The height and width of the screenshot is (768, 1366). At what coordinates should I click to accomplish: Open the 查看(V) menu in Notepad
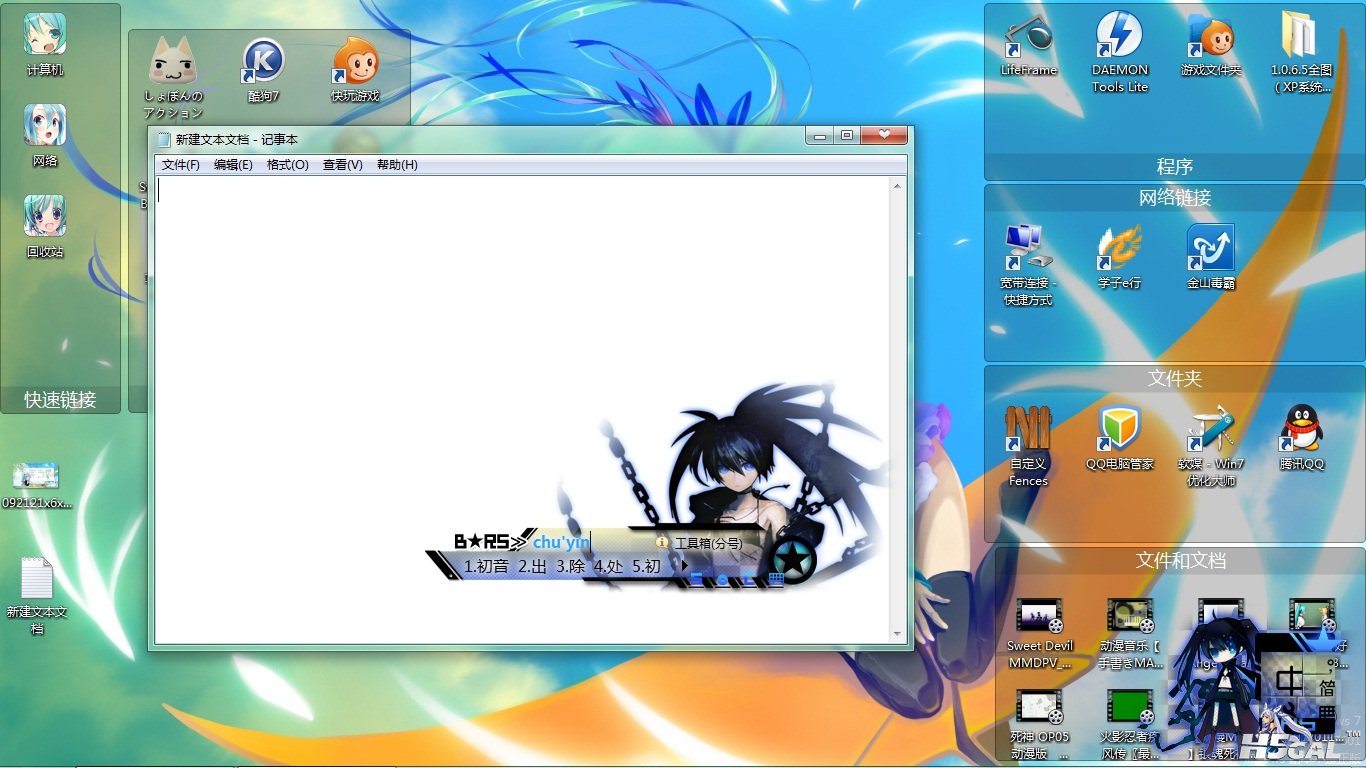[342, 165]
